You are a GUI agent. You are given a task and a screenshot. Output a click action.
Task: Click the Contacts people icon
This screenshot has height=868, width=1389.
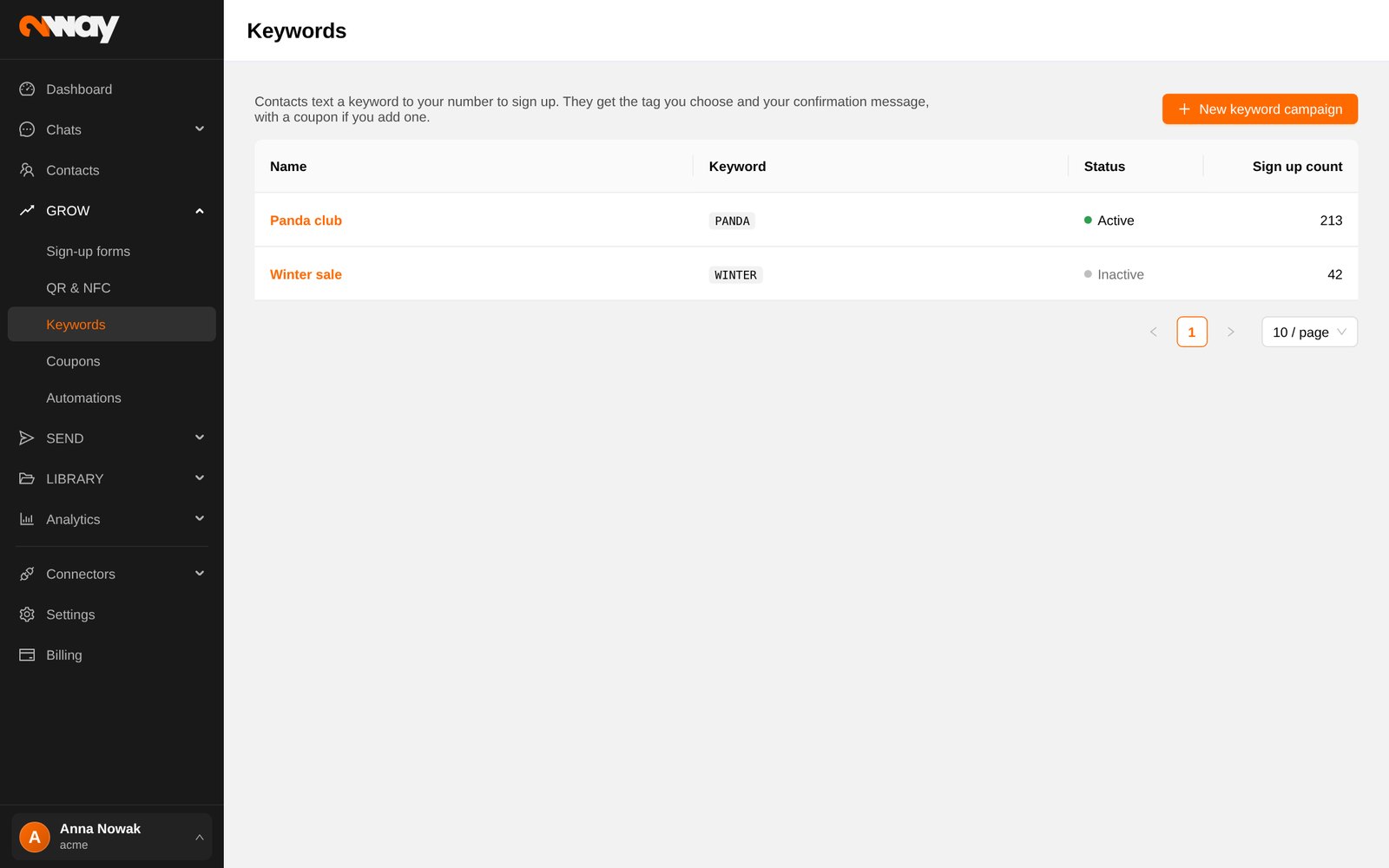(x=27, y=170)
